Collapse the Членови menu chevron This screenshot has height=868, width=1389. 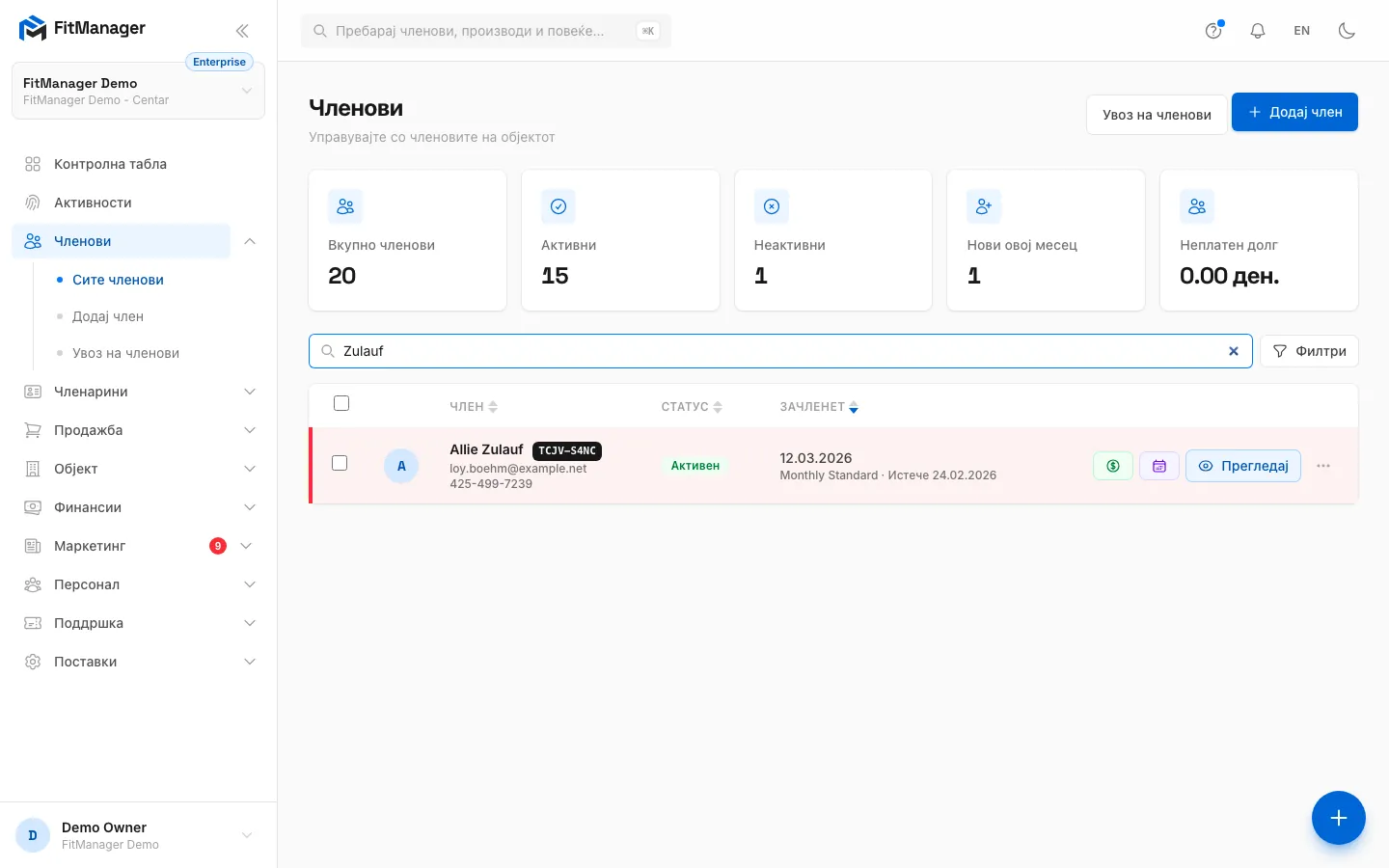(250, 241)
